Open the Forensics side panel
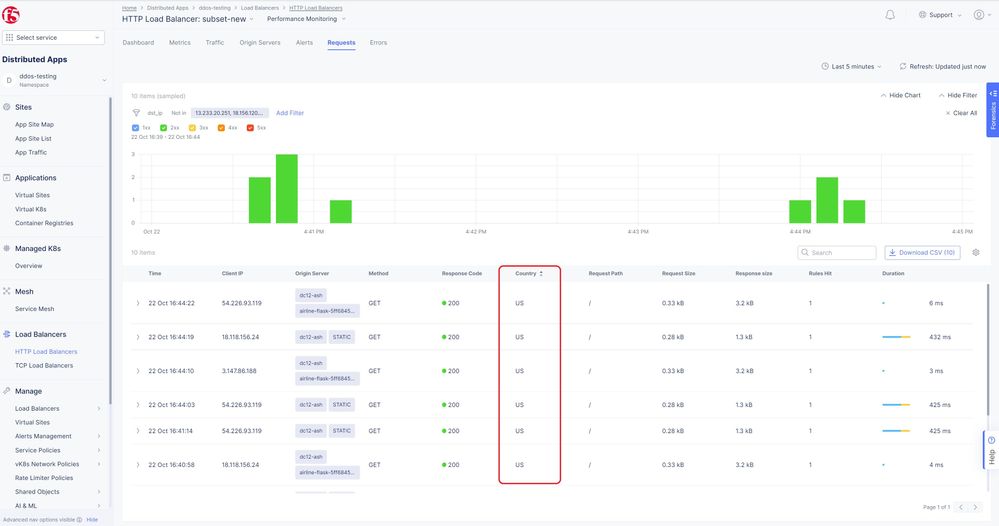Screen dimensions: 999x526 (992, 110)
